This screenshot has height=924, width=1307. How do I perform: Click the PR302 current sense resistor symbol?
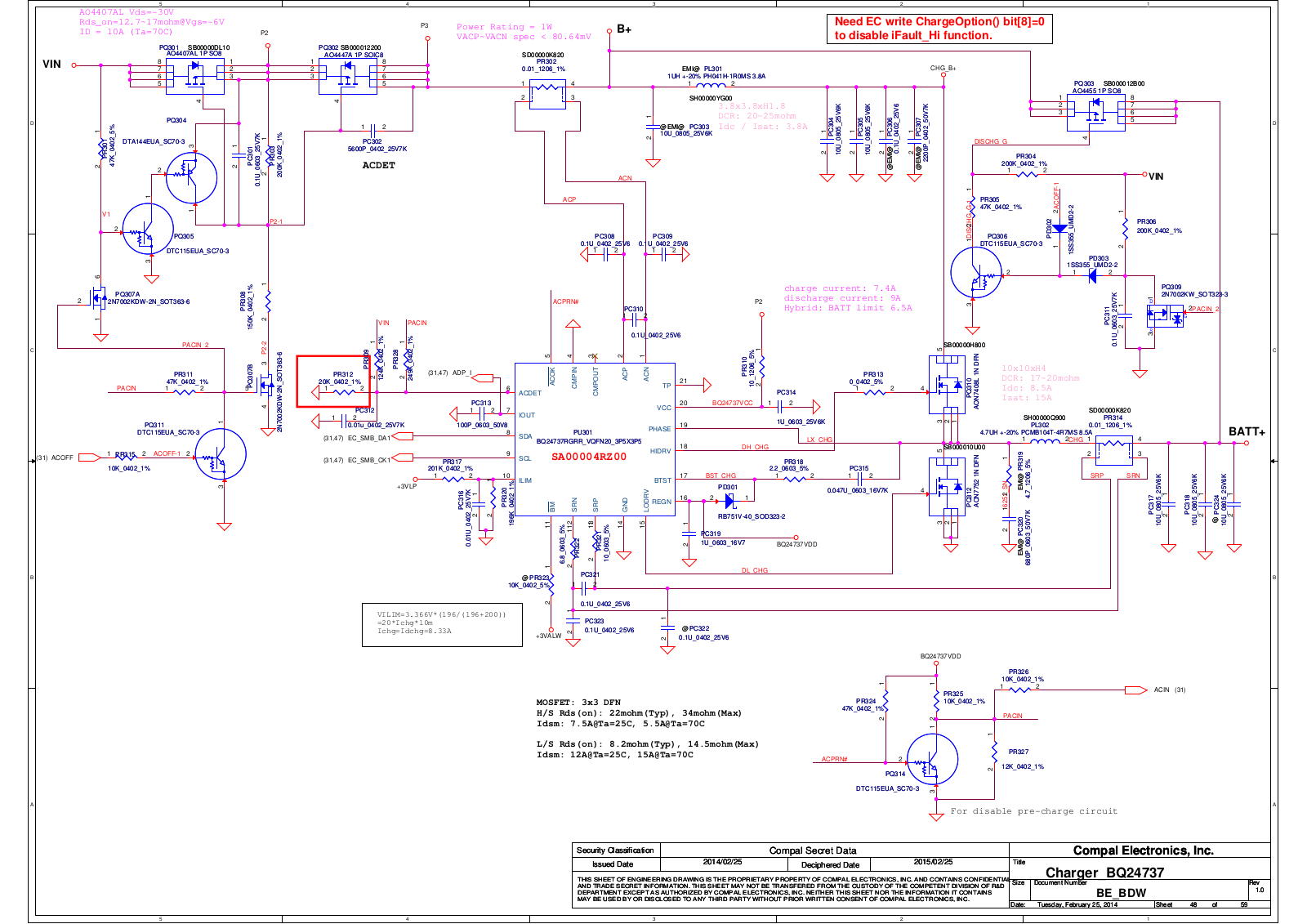click(547, 94)
